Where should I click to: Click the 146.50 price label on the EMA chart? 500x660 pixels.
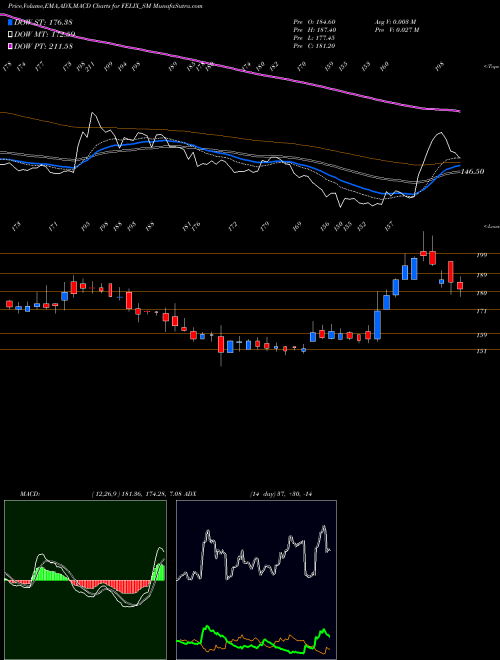[x=473, y=172]
